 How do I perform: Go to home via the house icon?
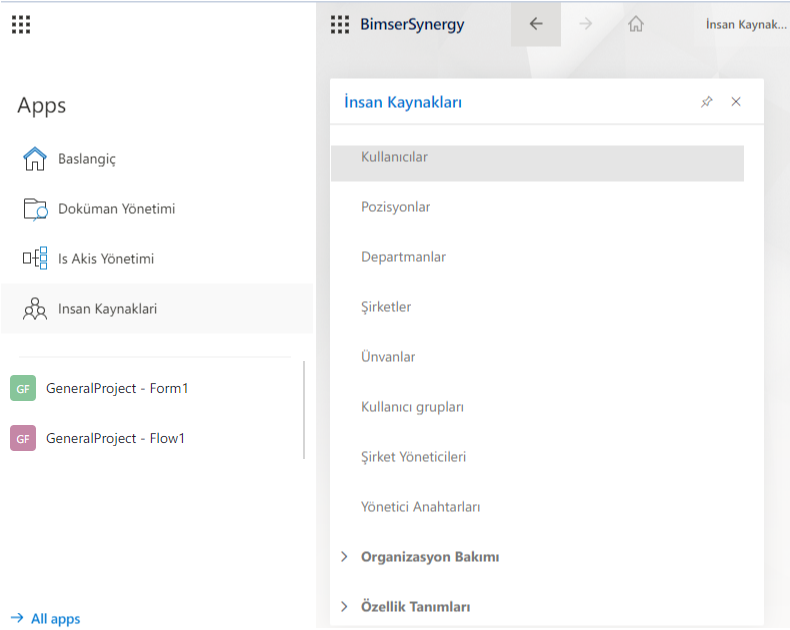[x=635, y=25]
